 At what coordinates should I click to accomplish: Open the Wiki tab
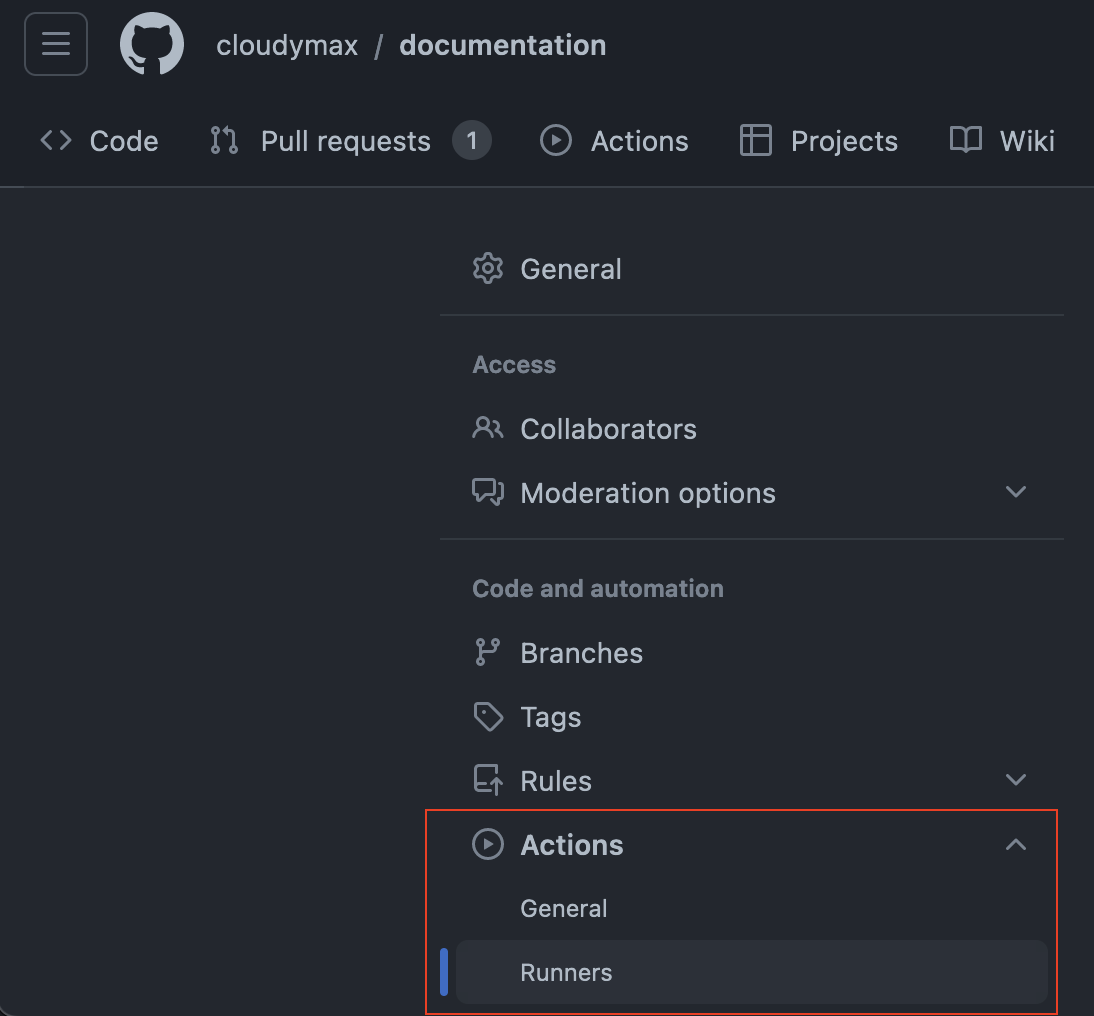[1002, 141]
